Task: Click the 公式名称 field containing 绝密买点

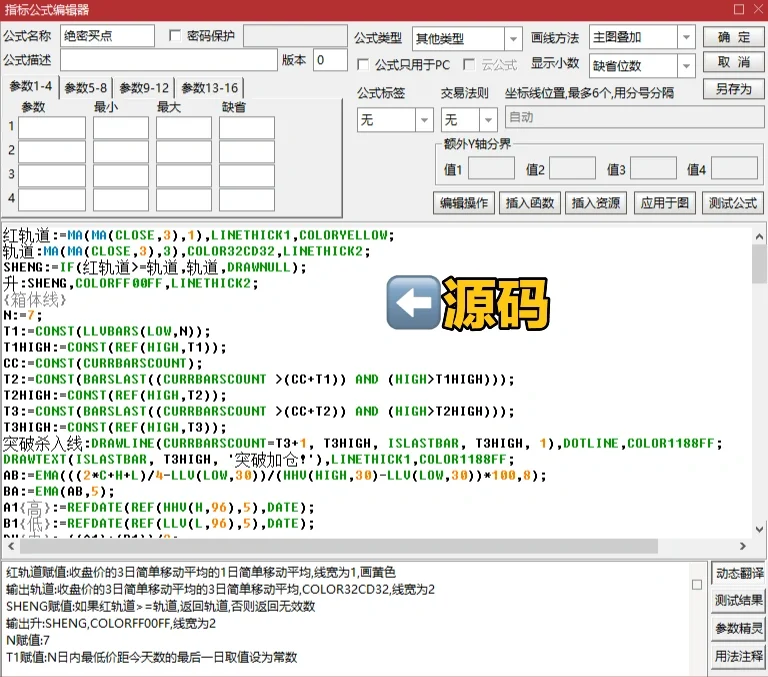Action: tap(108, 36)
